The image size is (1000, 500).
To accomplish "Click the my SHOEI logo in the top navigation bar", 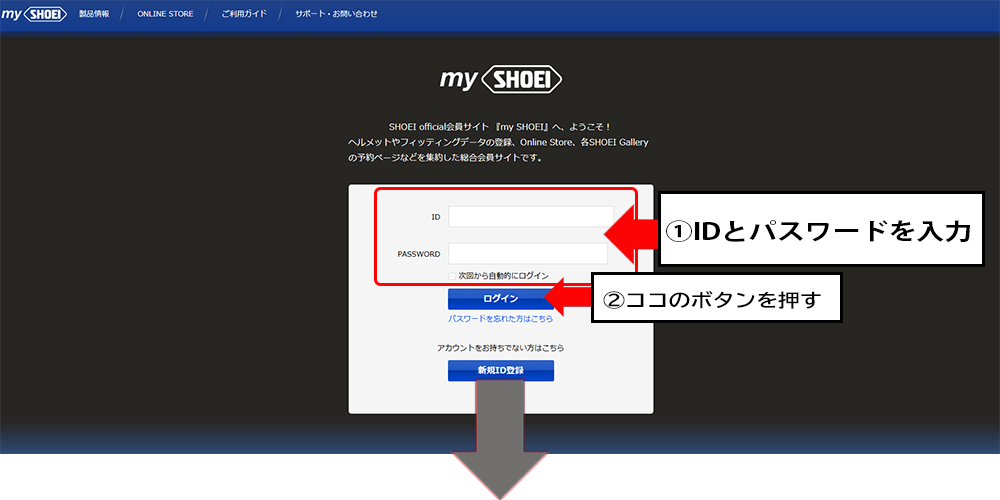I will click(35, 14).
